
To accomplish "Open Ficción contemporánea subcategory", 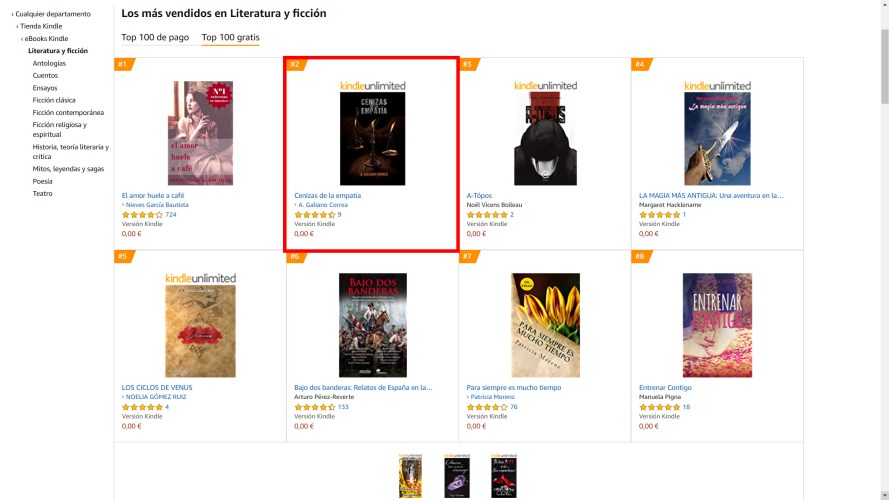I will 68,113.
